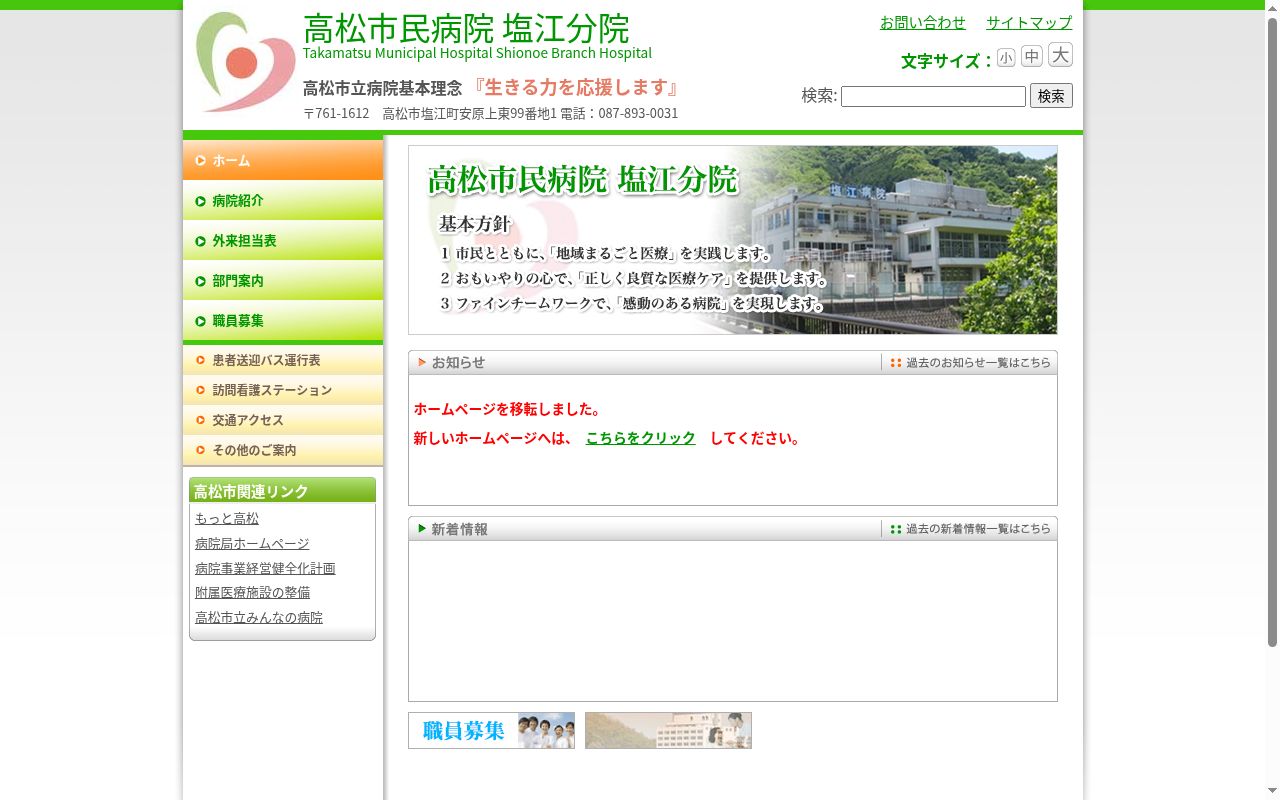The height and width of the screenshot is (800, 1280).
Task: Open 病院事業経営健全化計画 link
Action: 265,568
